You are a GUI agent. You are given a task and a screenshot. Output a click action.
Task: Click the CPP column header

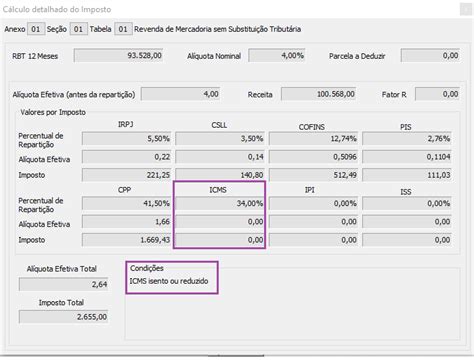(x=124, y=190)
